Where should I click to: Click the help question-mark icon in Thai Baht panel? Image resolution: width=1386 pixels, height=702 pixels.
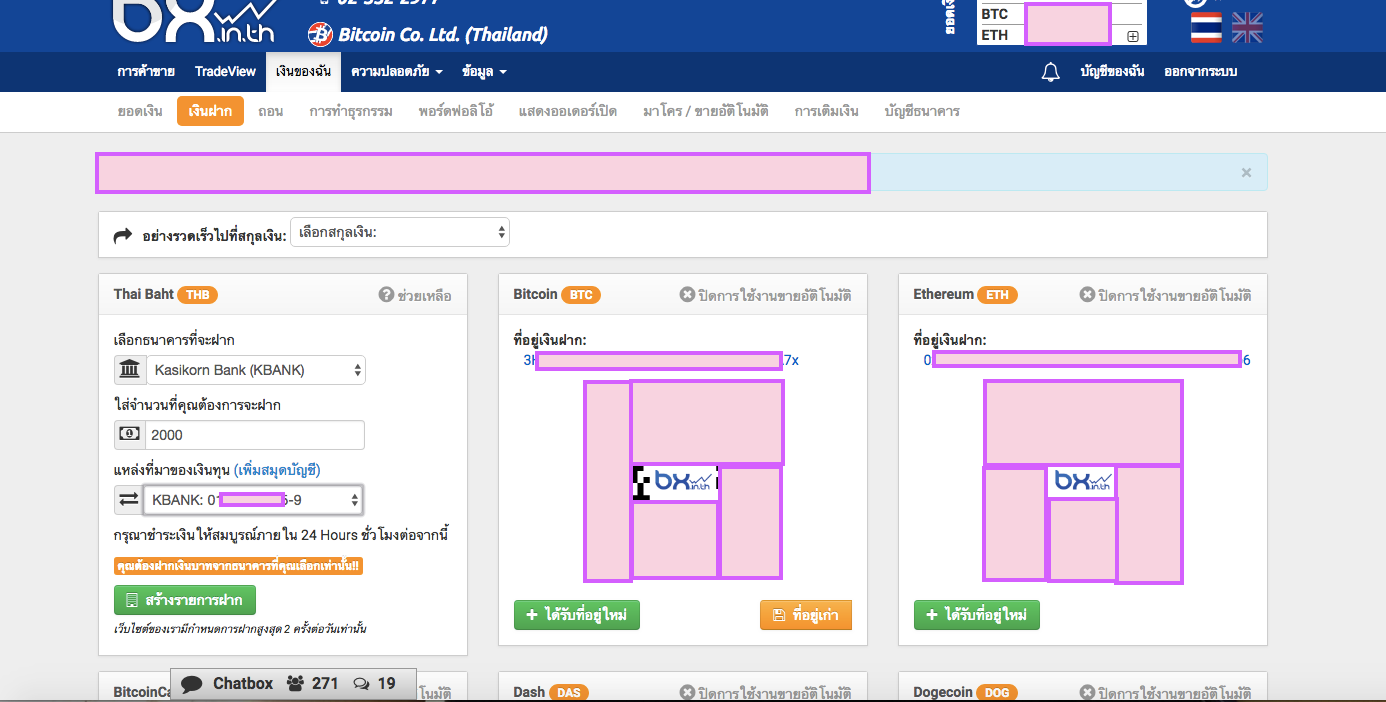[386, 295]
